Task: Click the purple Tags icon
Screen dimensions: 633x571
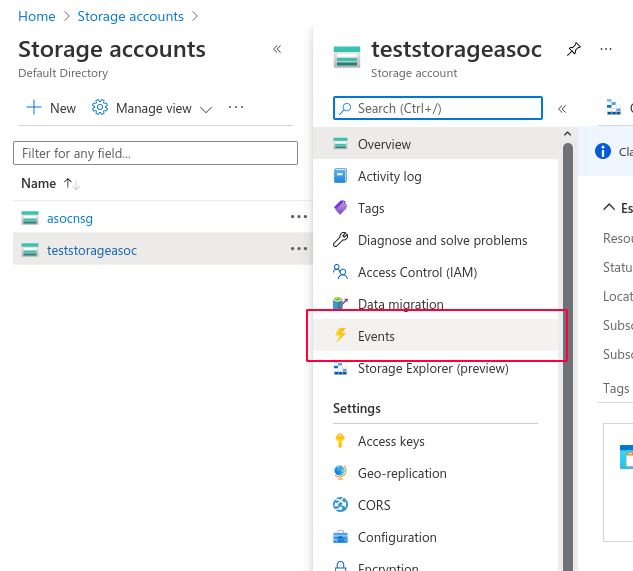Action: point(340,208)
